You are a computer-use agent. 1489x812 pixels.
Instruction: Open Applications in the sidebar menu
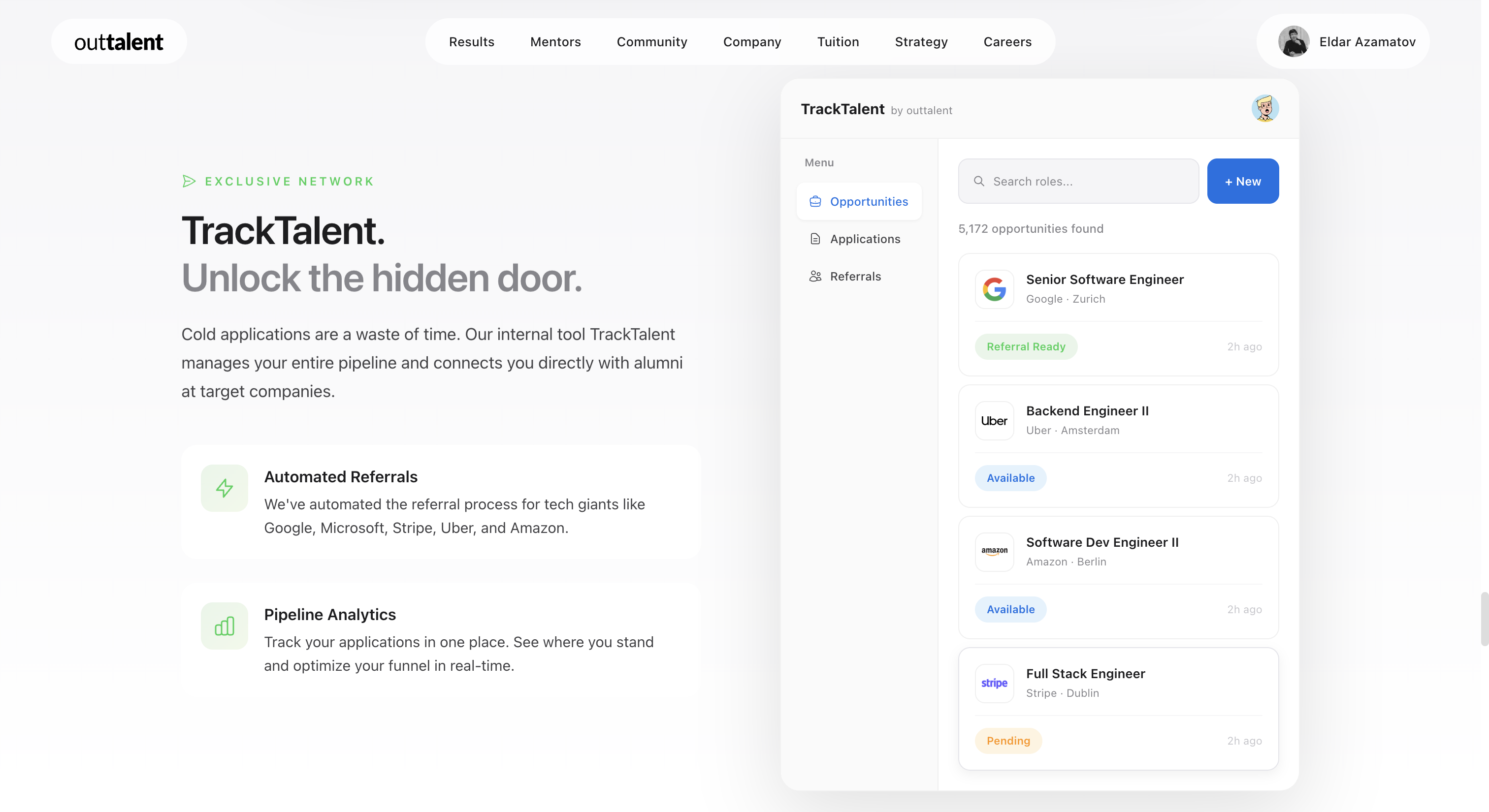pyautogui.click(x=865, y=239)
